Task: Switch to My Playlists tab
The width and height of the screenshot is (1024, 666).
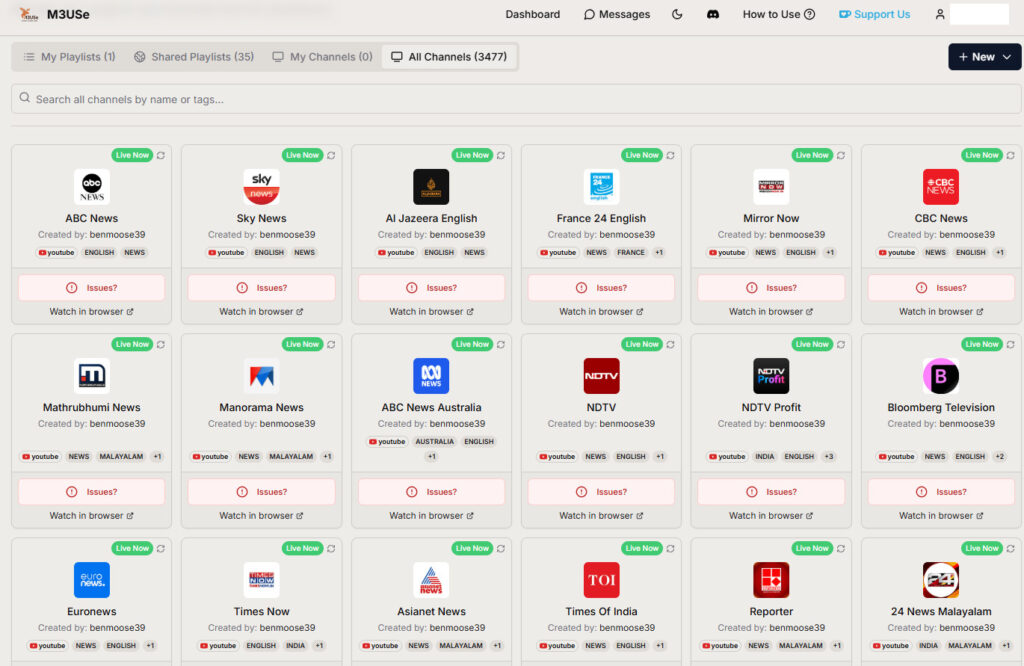Action: [70, 57]
